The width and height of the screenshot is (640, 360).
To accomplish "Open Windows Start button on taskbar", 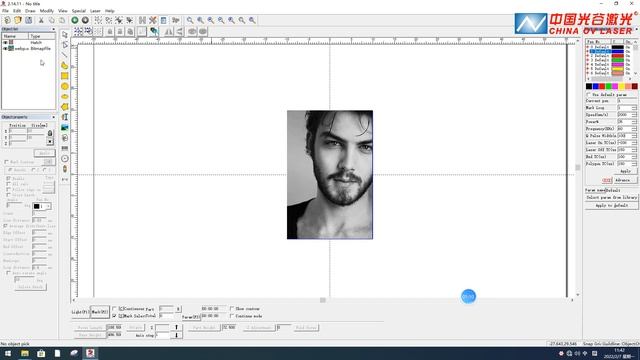I will 8,353.
